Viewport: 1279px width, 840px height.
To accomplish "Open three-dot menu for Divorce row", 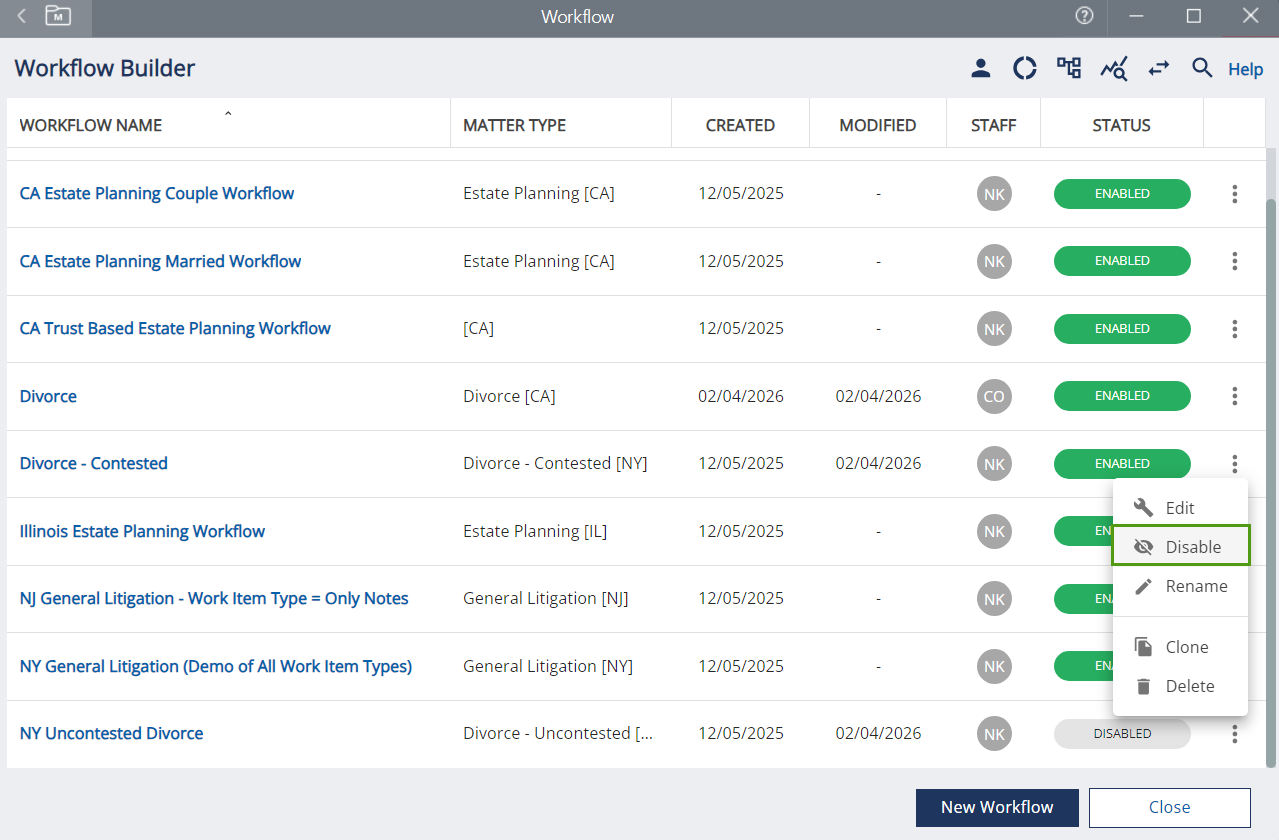I will (1235, 396).
